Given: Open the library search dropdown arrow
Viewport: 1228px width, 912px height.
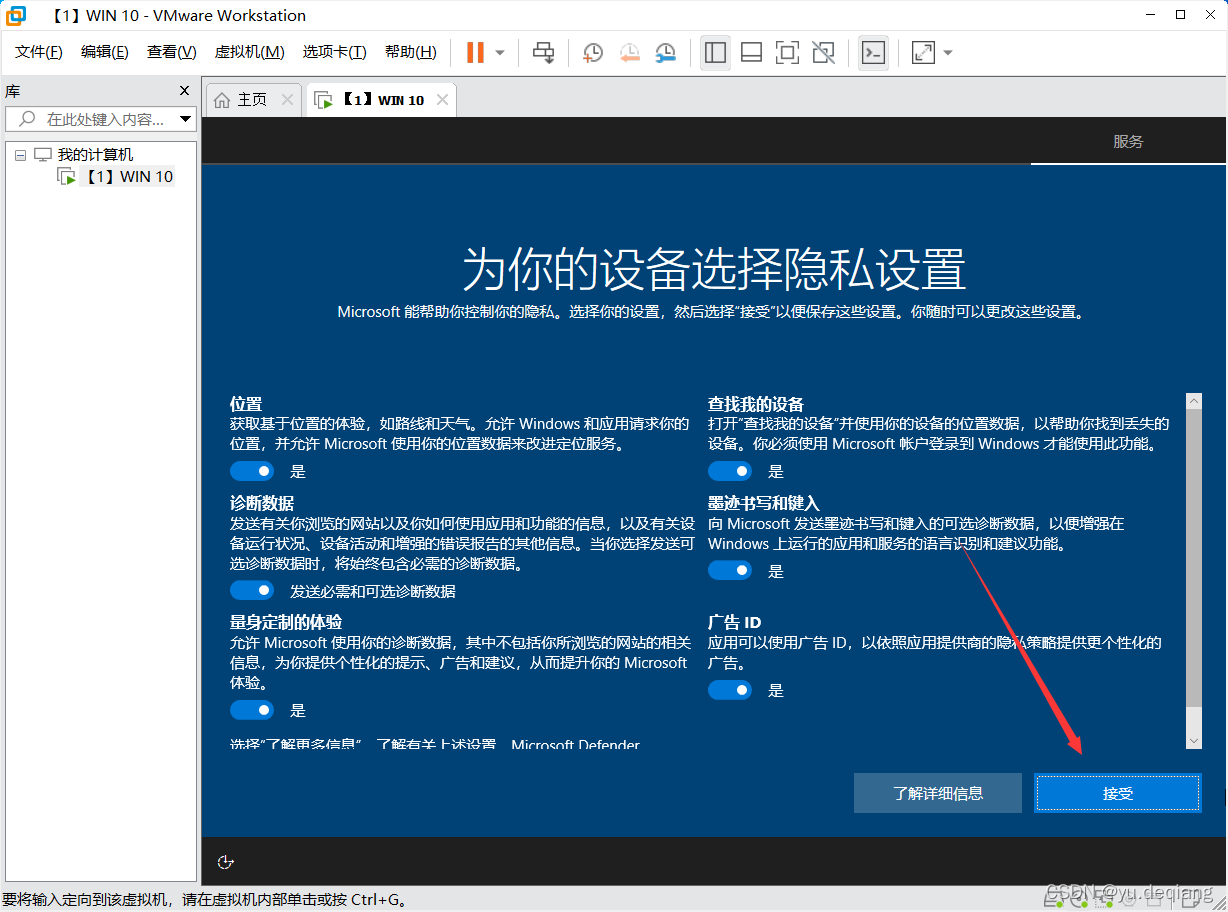Looking at the screenshot, I should pyautogui.click(x=185, y=119).
